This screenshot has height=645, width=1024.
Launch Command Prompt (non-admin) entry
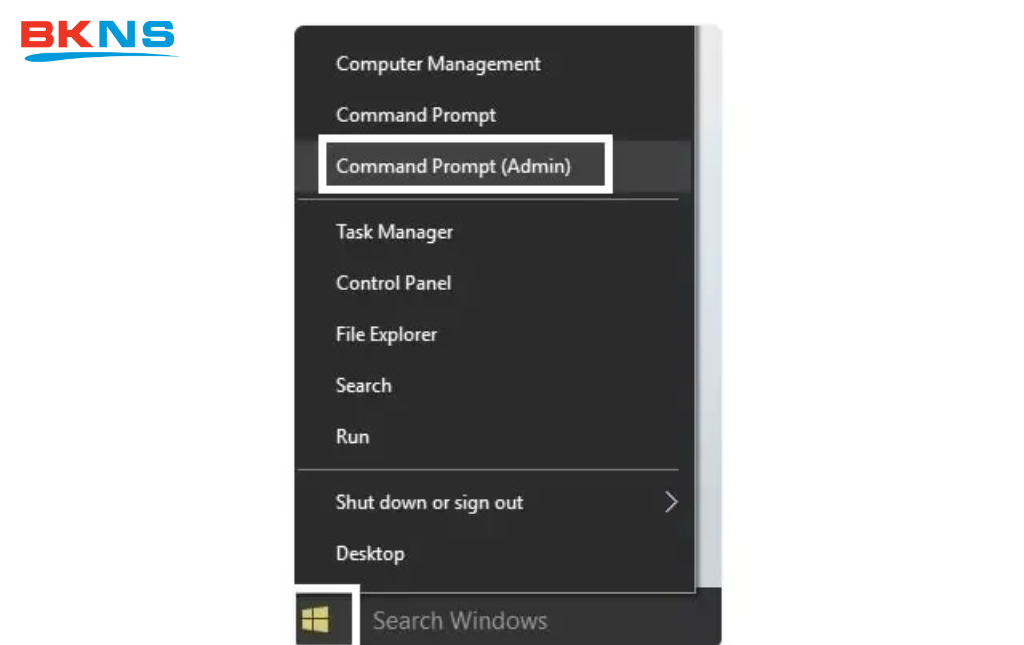pyautogui.click(x=416, y=115)
